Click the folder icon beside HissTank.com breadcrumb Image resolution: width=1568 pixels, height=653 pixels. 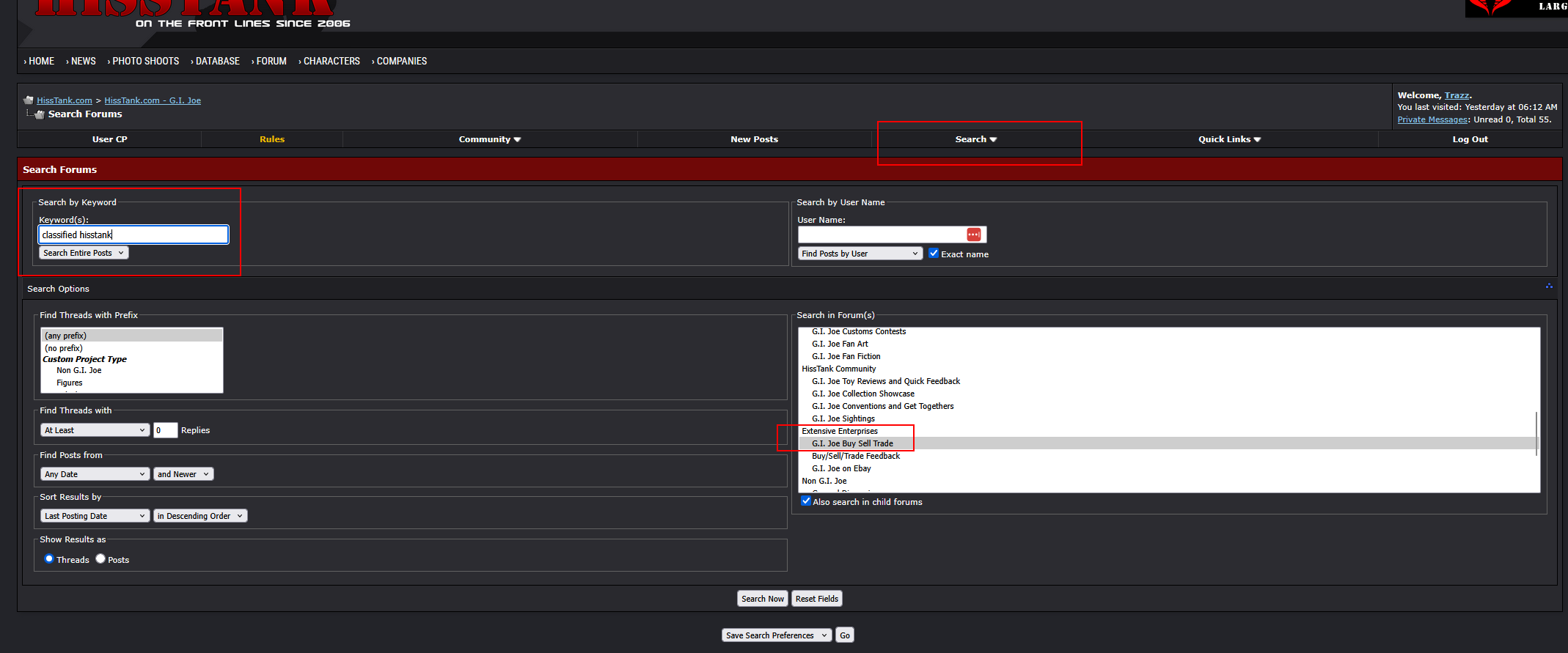29,100
